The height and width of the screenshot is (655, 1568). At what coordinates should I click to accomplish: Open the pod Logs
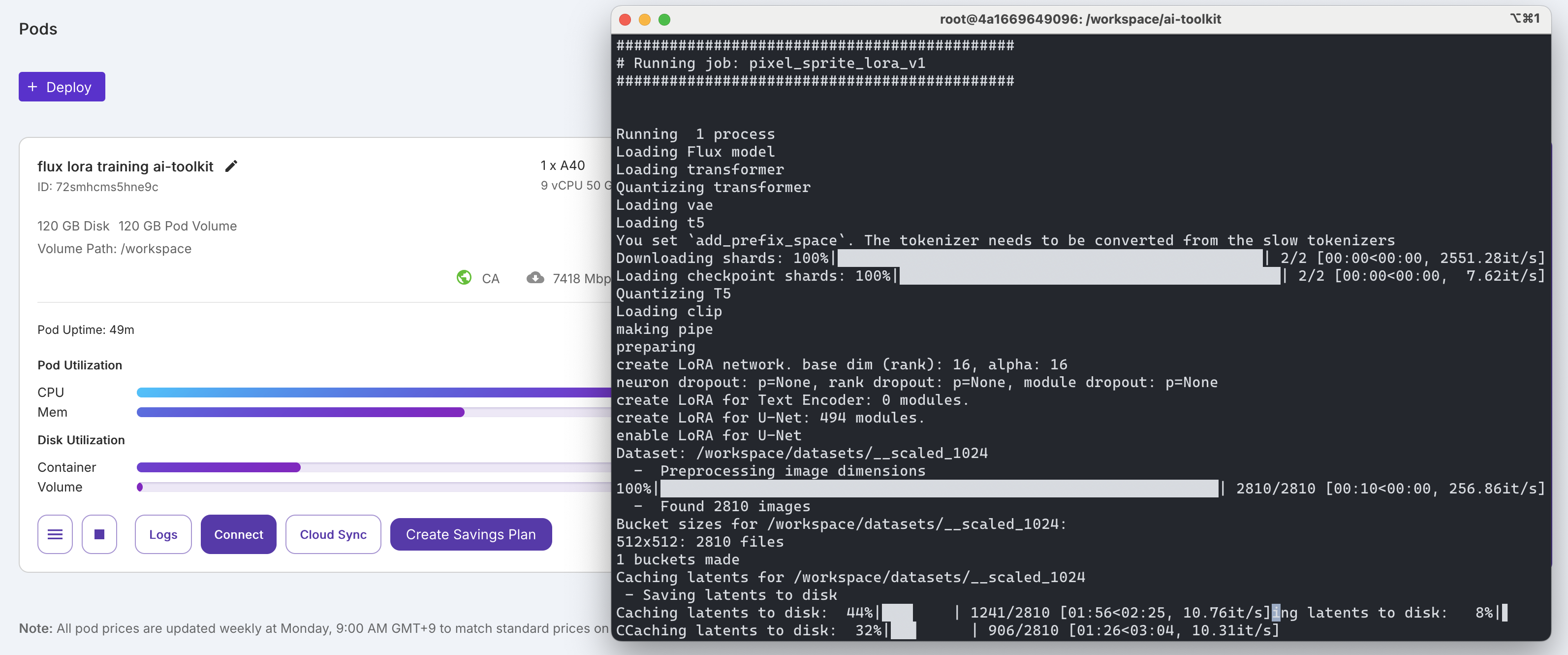tap(163, 534)
